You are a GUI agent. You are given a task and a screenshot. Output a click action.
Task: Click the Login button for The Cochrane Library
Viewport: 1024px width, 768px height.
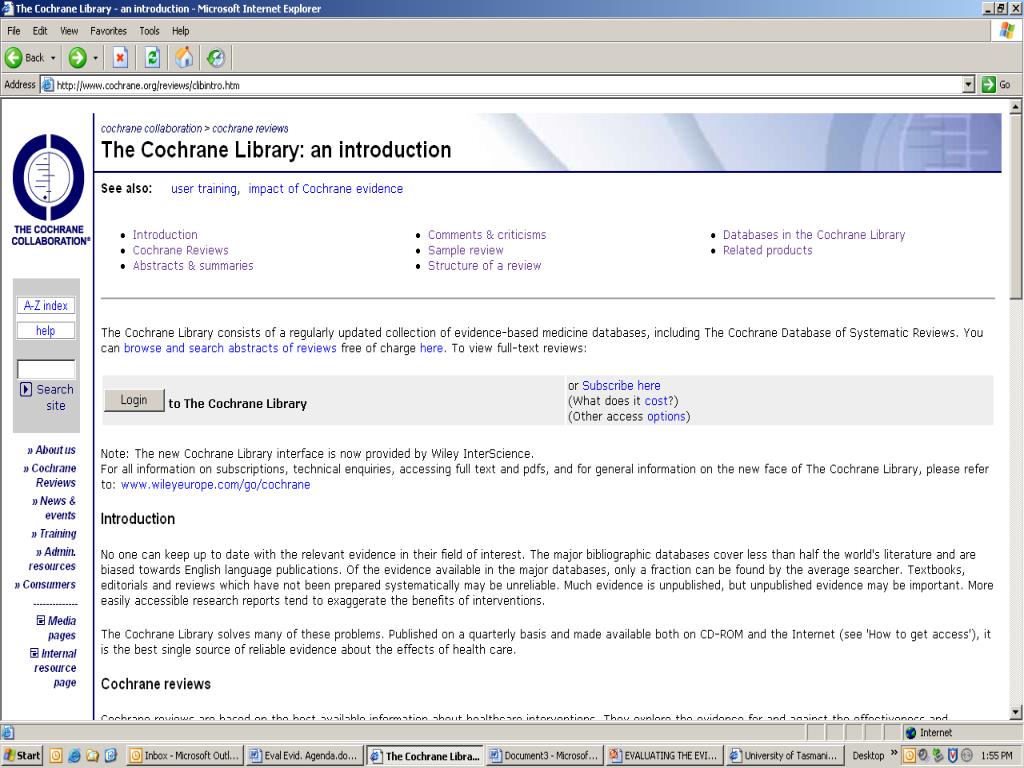[x=134, y=400]
